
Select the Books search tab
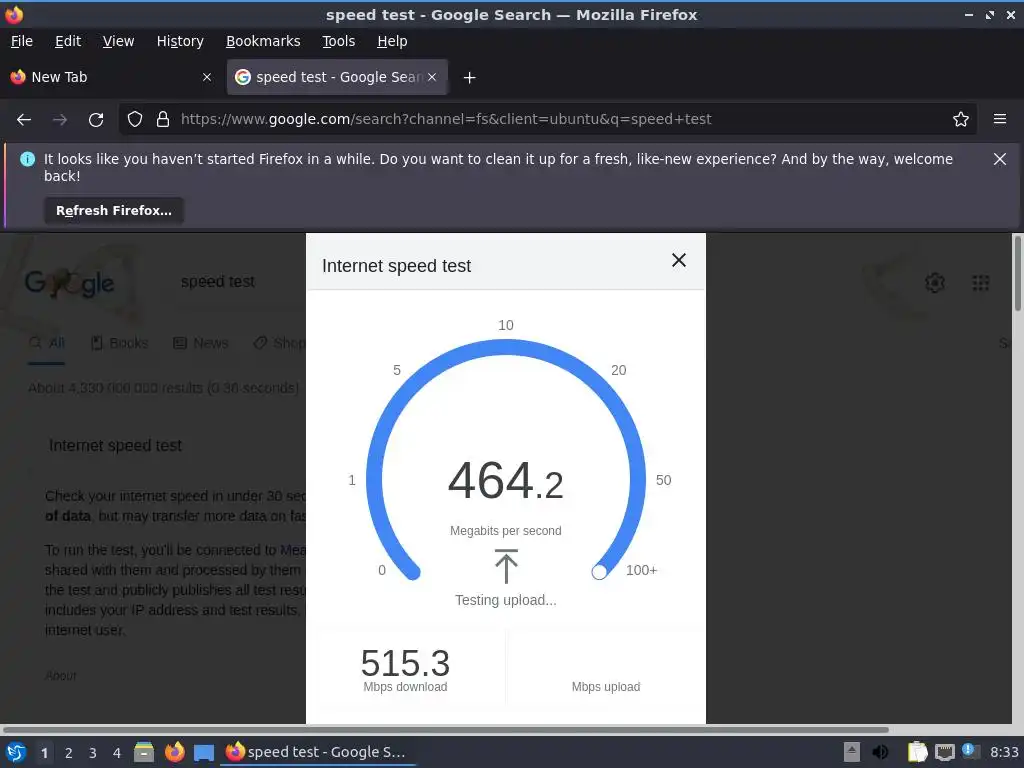point(120,344)
